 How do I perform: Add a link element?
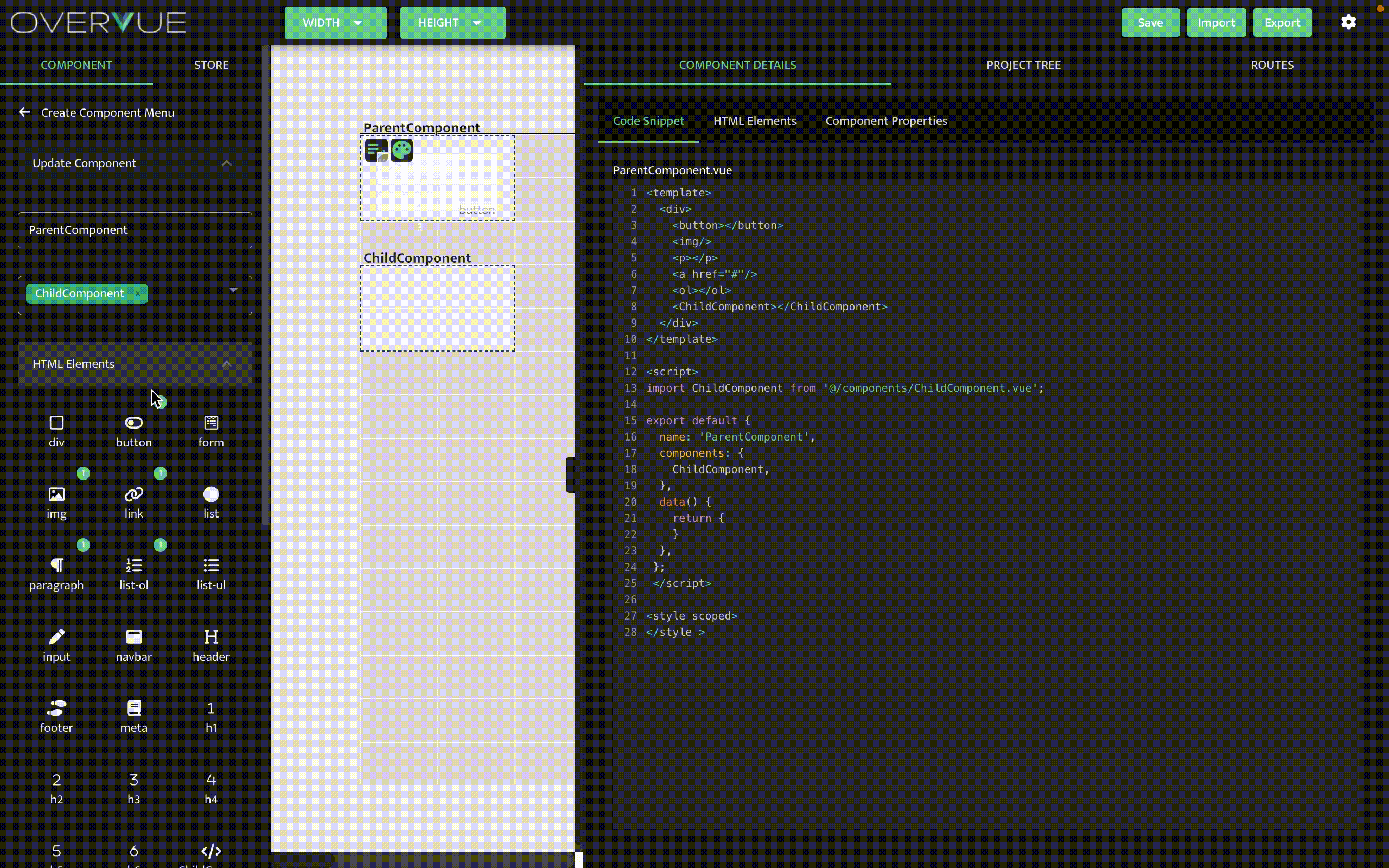(133, 503)
